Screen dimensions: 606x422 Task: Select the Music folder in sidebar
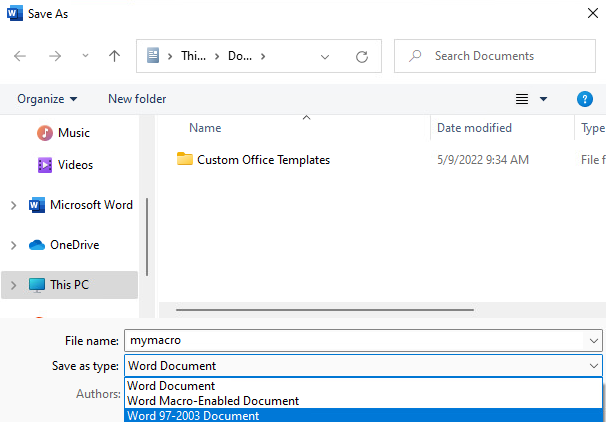click(73, 133)
